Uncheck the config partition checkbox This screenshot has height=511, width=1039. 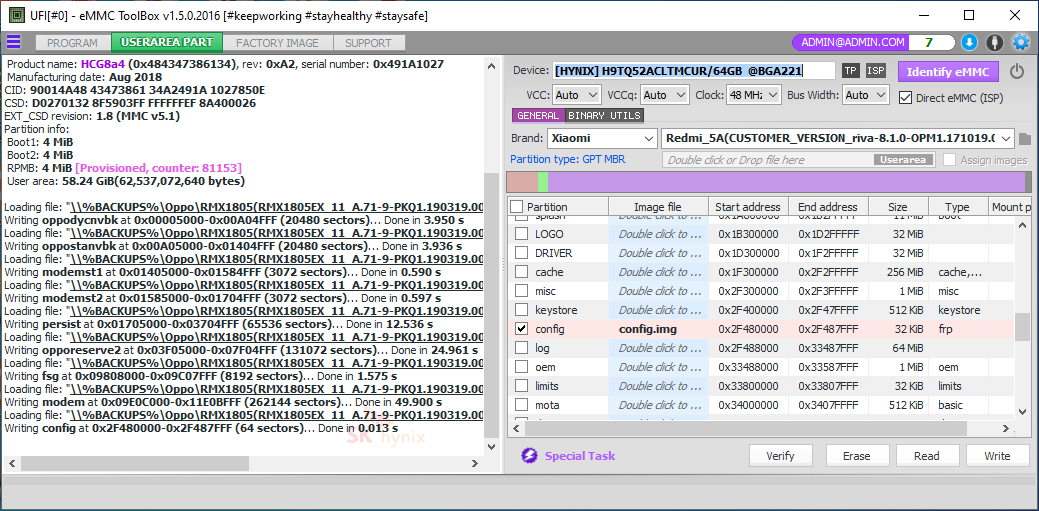click(x=522, y=329)
